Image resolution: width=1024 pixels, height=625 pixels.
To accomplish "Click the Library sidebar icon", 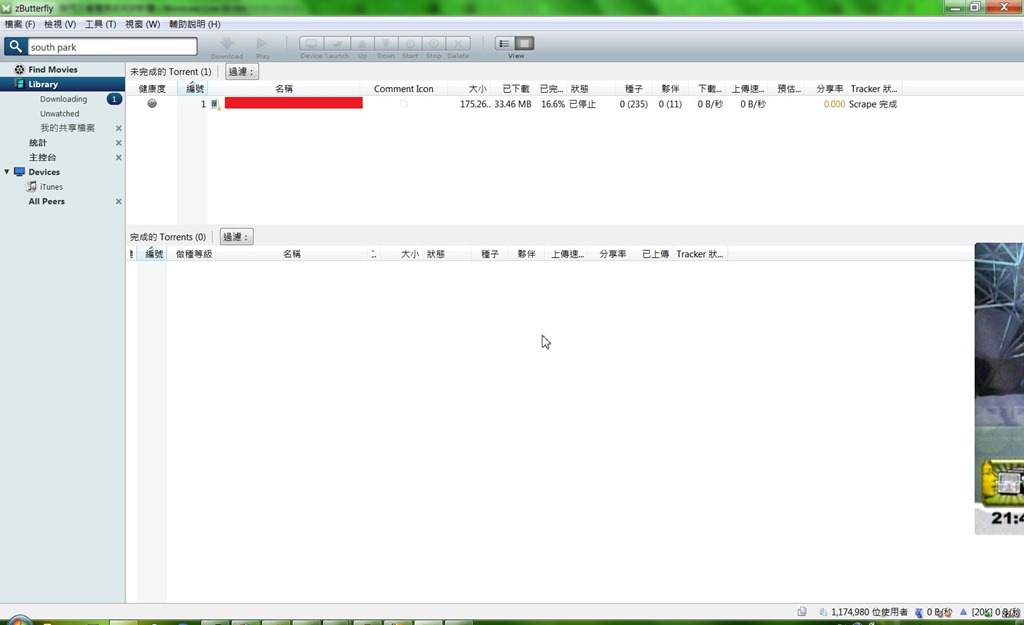I will click(x=20, y=84).
